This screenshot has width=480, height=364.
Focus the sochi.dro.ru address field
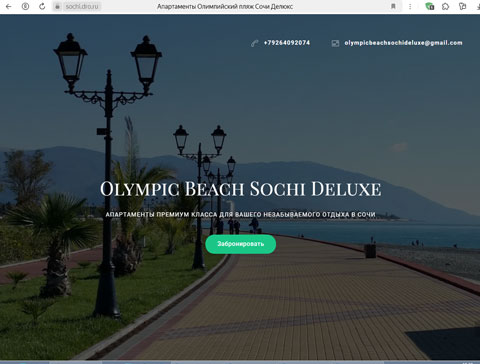tap(82, 6)
